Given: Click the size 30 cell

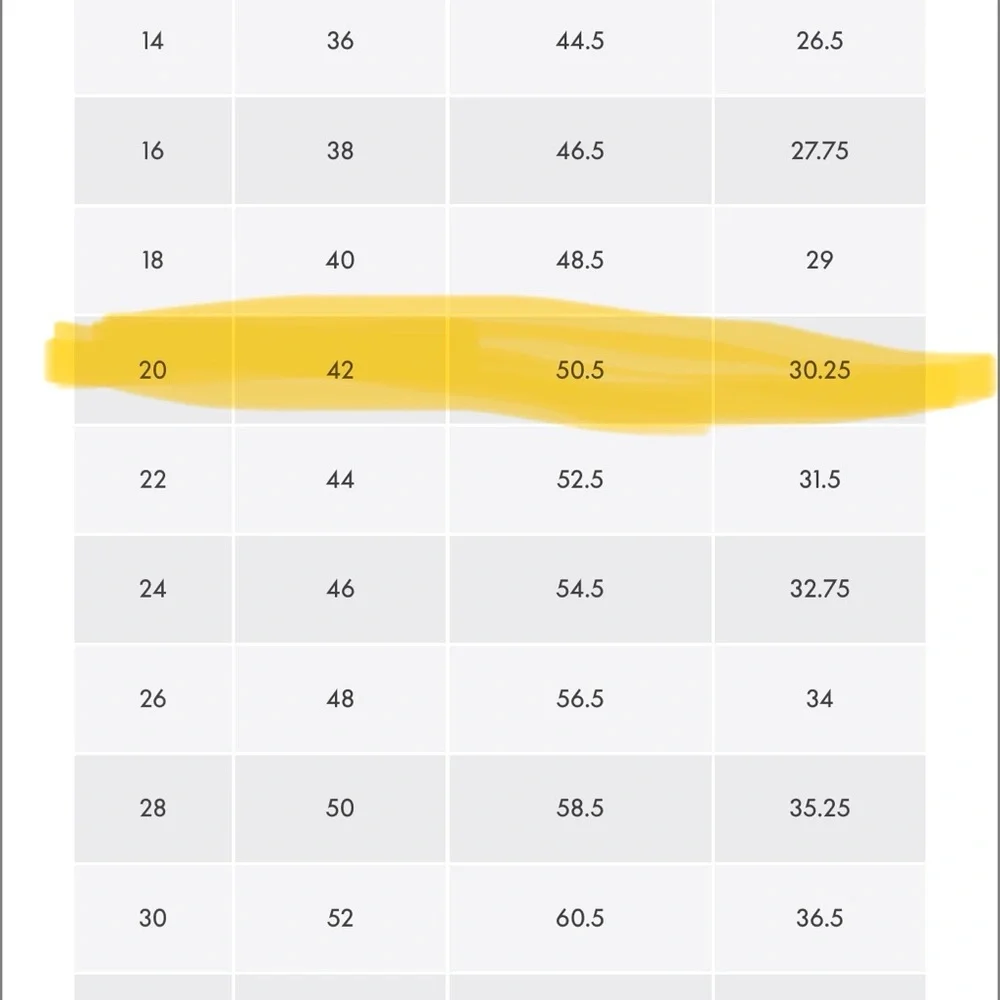Looking at the screenshot, I should (x=153, y=918).
